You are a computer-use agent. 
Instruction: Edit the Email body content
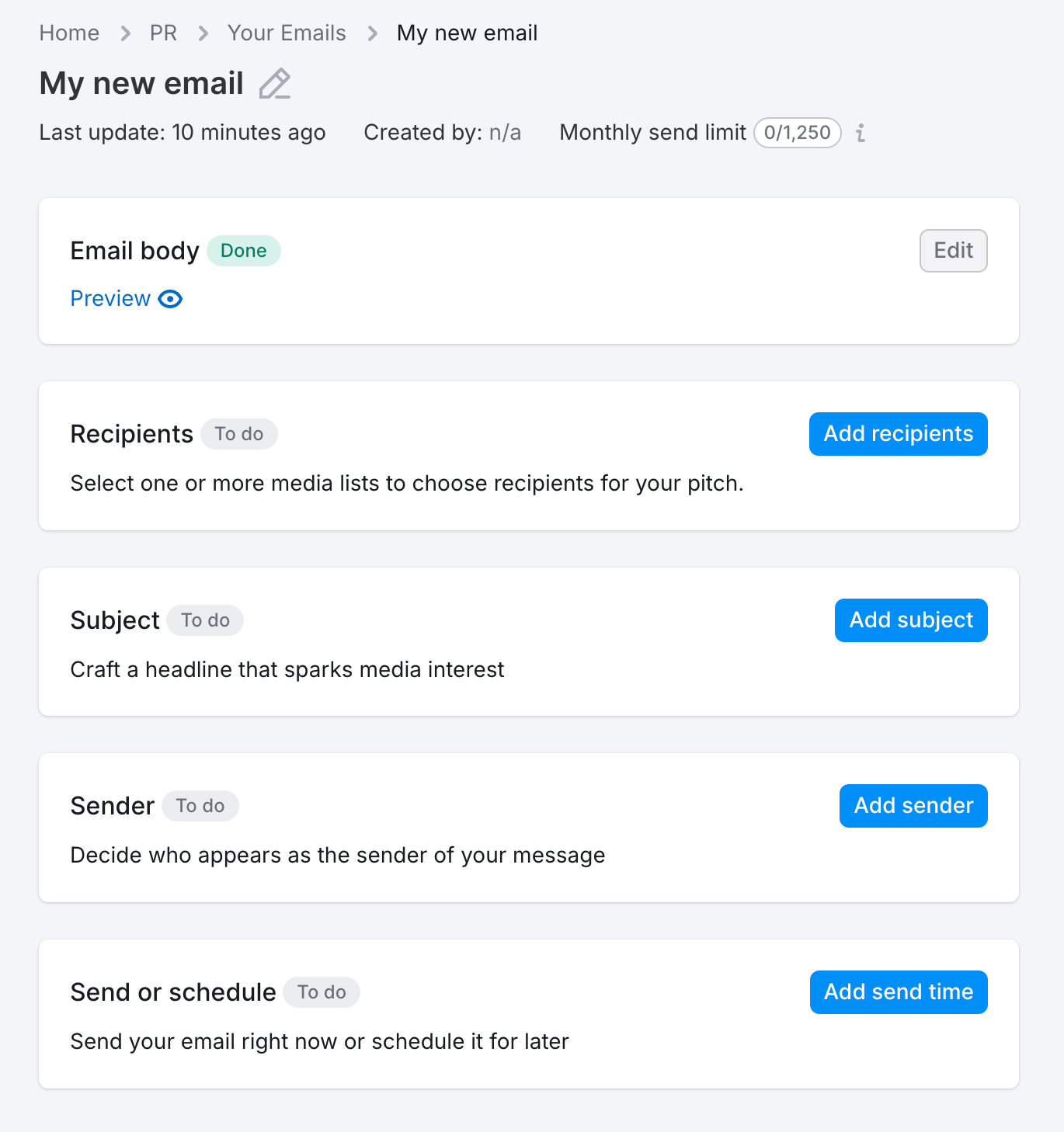tap(953, 250)
